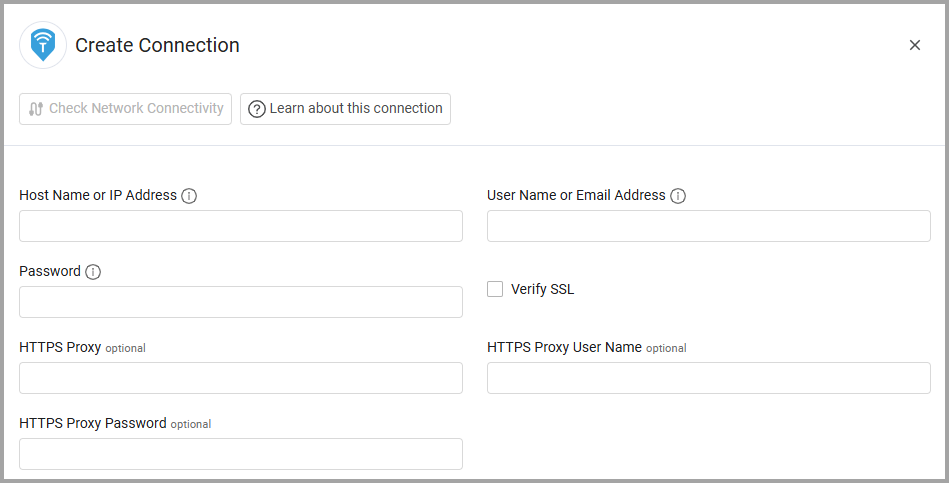949x483 pixels.
Task: Click the Trend Micro connection logo icon
Action: pos(43,45)
